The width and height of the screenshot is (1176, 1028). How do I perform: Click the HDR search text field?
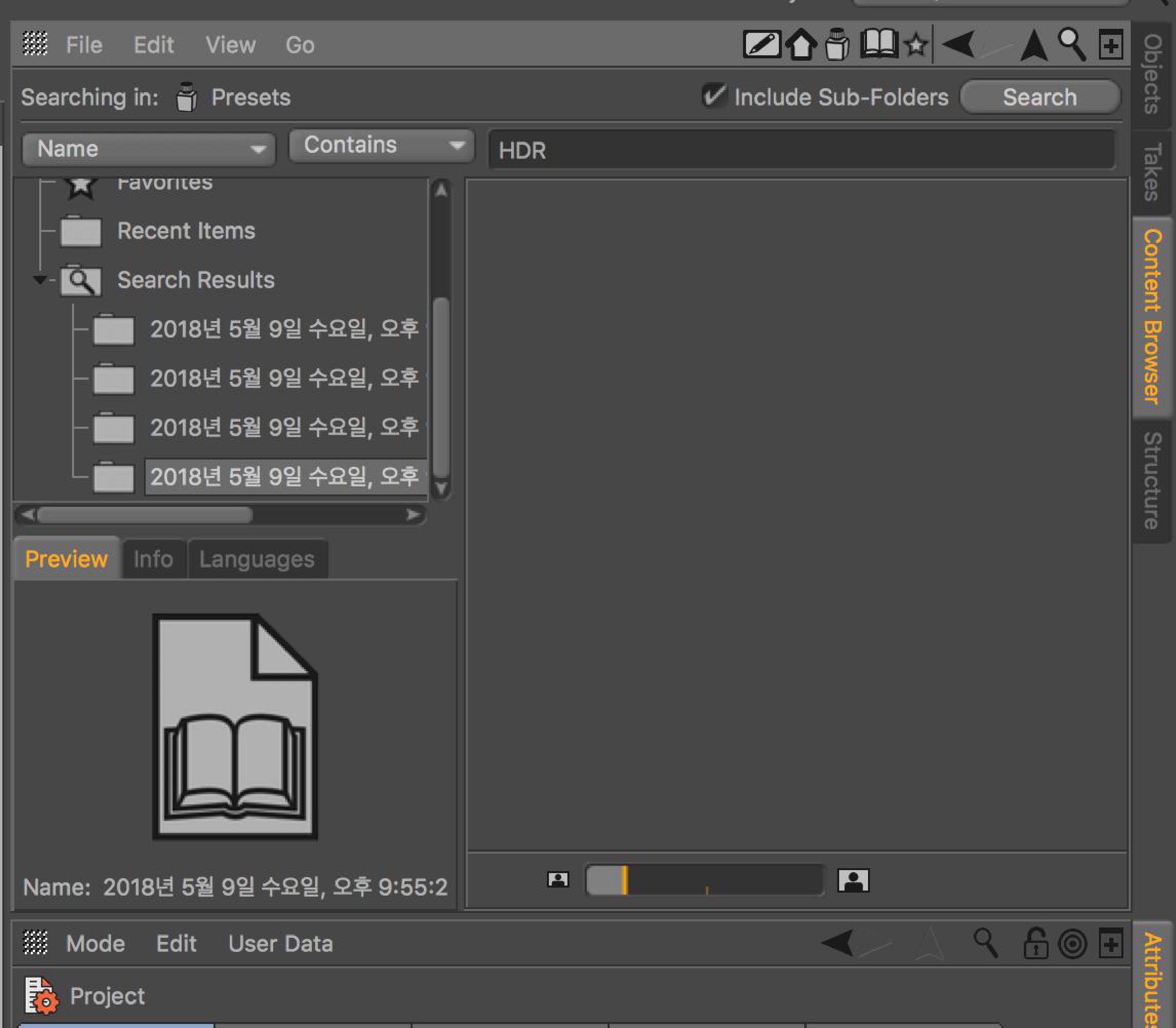(x=801, y=150)
